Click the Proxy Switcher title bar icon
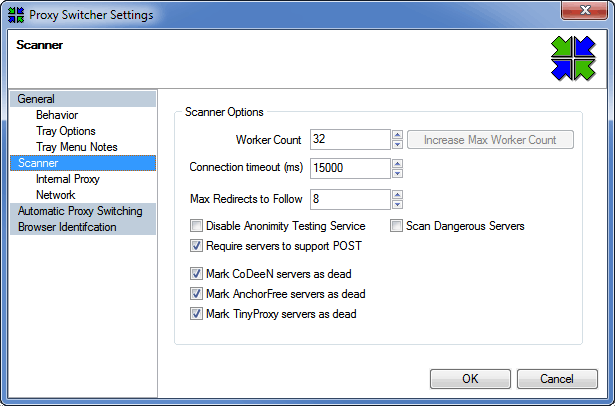The width and height of the screenshot is (615, 406). (16, 15)
